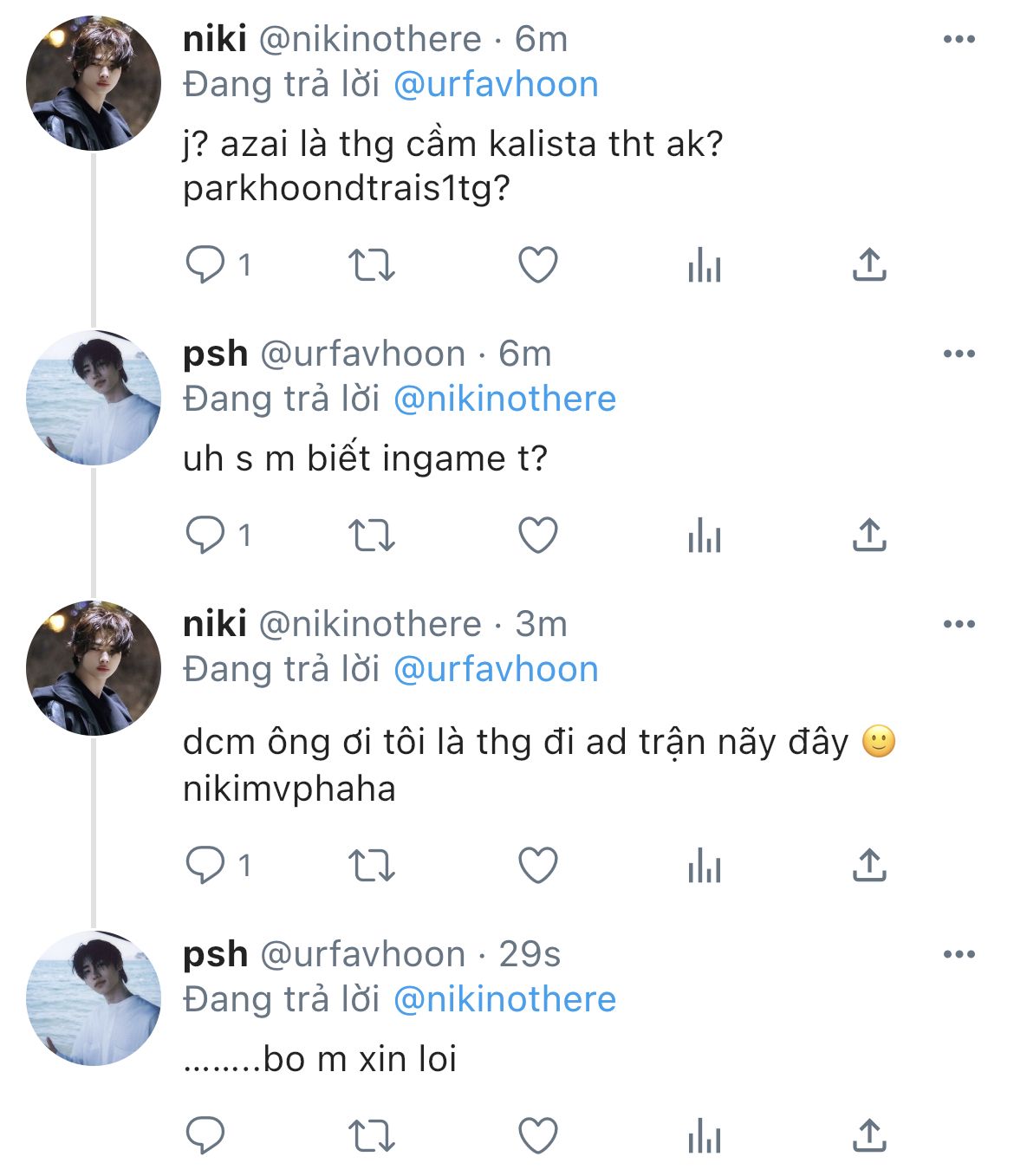Like niki's tweet about kalista
The height and width of the screenshot is (1176, 1014).
537,265
